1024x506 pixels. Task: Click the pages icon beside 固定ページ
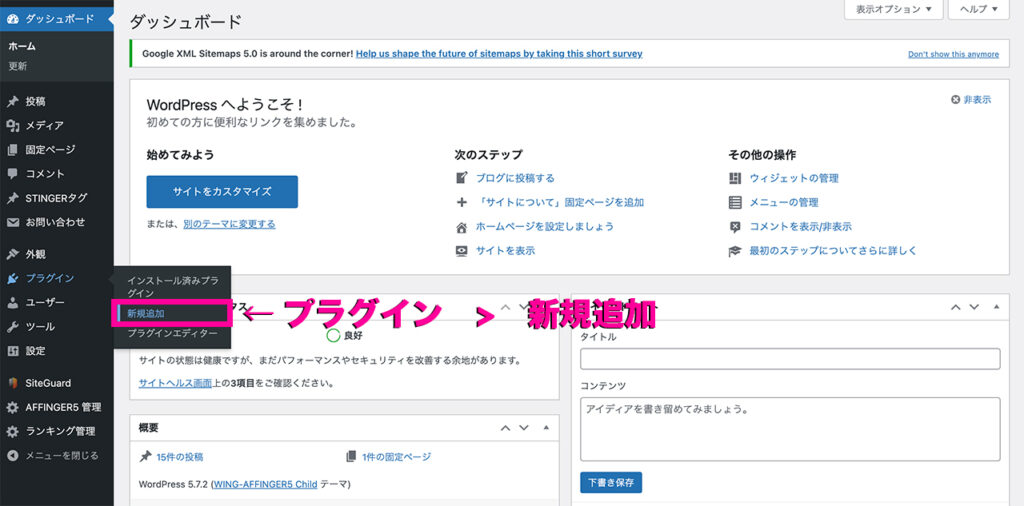[12, 150]
